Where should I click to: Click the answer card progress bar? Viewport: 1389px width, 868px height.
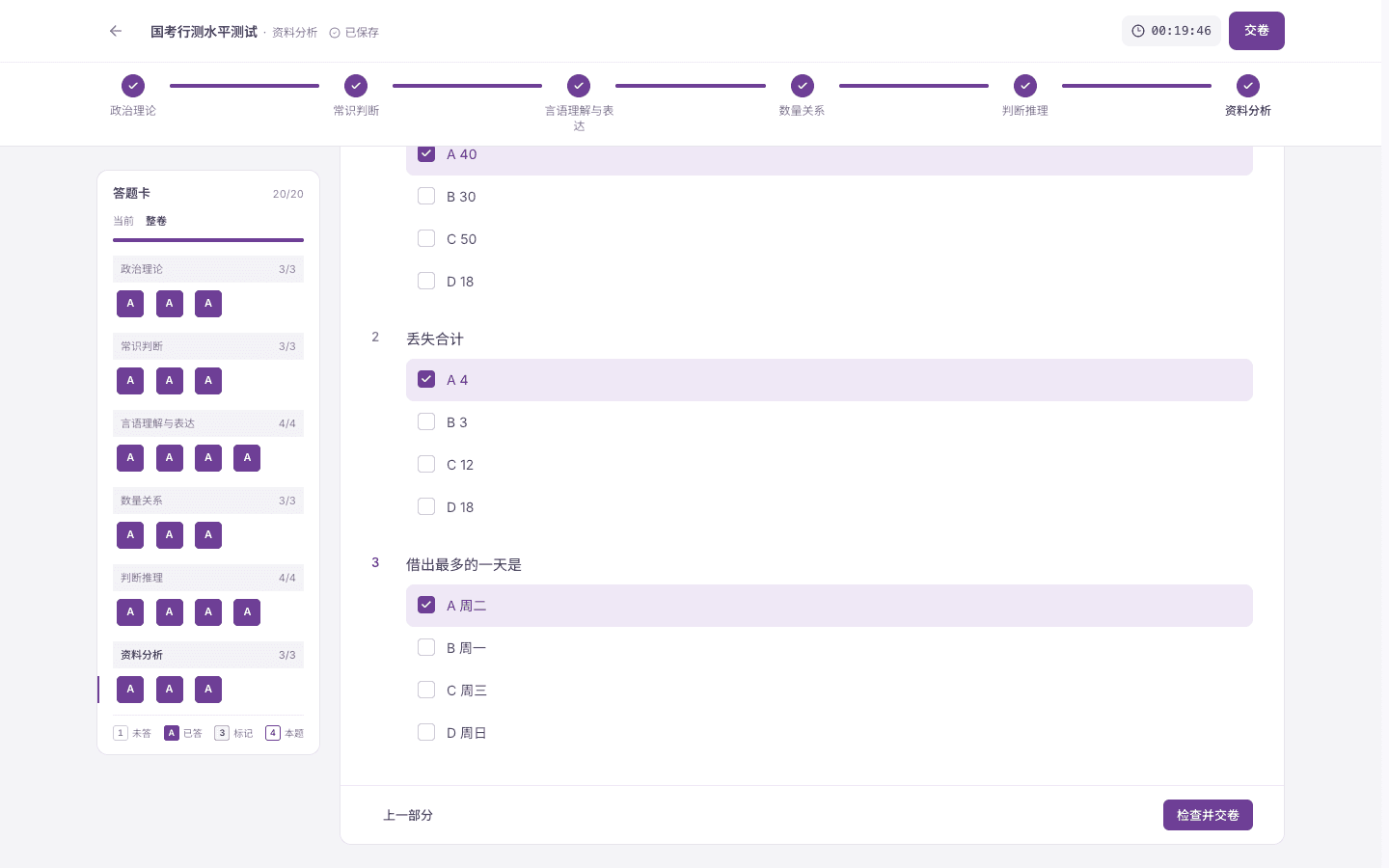(208, 240)
